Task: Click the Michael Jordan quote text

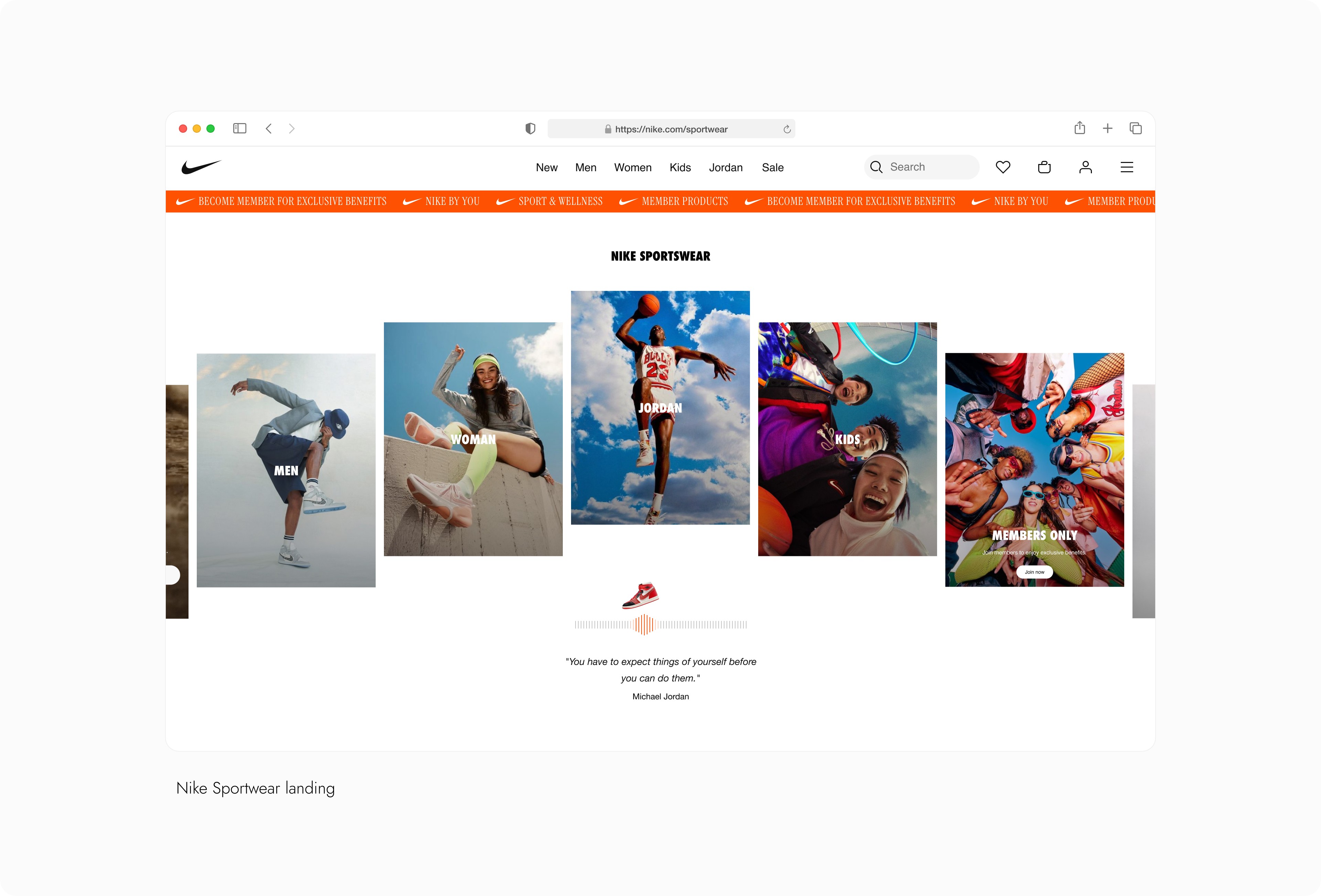Action: tap(660, 670)
